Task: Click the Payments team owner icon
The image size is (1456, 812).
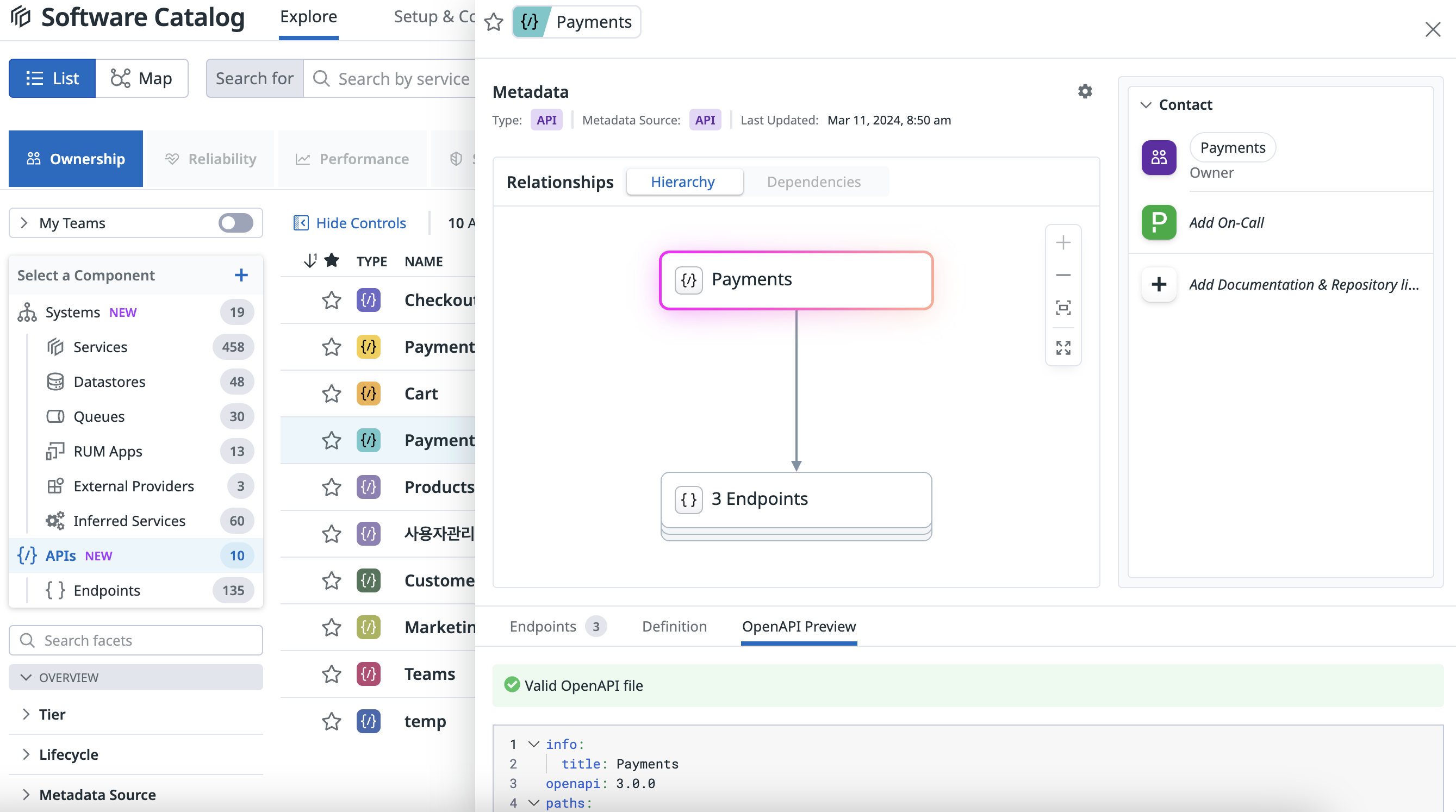Action: (1159, 158)
